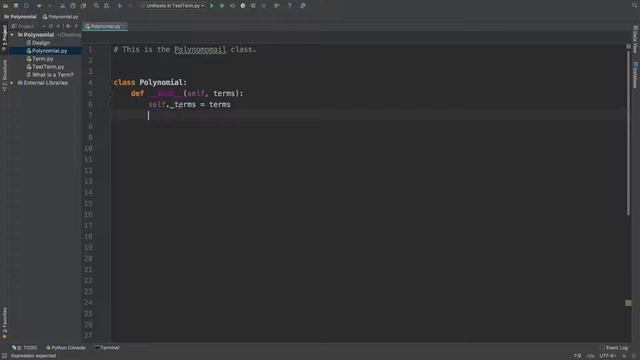Open the Favorites tool window side tab

coord(4,322)
